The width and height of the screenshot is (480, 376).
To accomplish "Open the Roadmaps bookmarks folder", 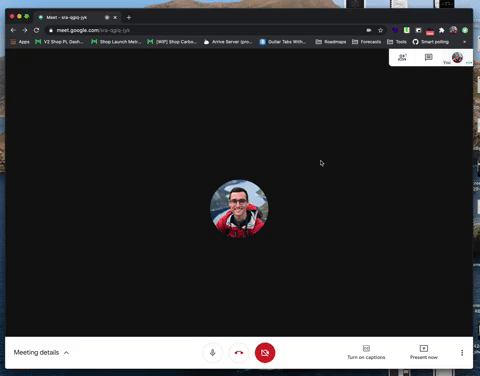I will [x=331, y=42].
